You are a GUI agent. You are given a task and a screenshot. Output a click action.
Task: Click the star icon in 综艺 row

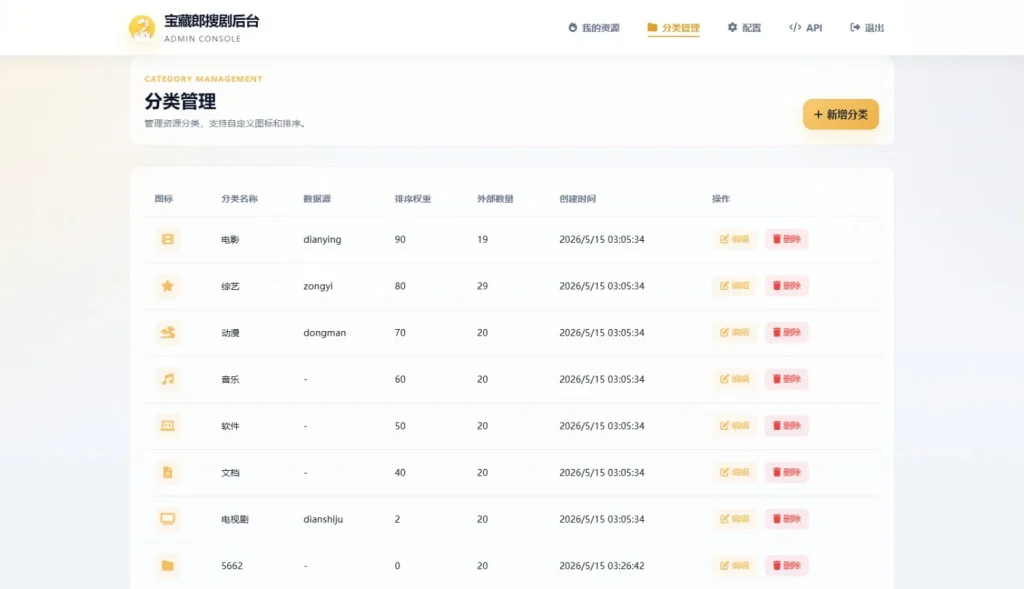tap(168, 286)
